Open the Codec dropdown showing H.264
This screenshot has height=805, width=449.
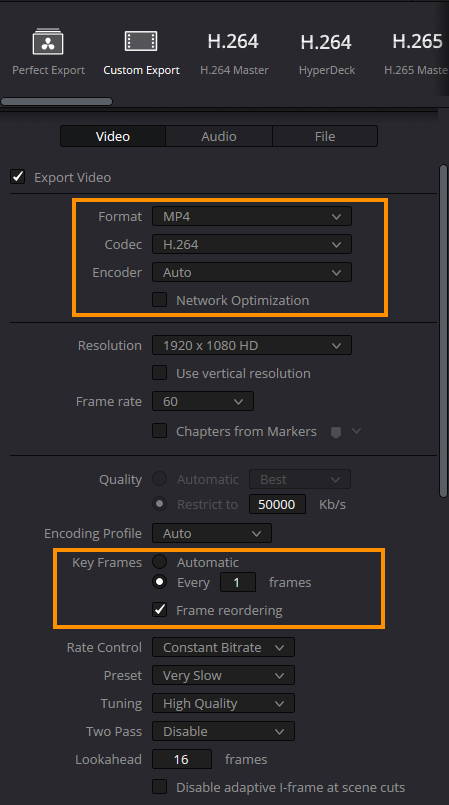251,244
